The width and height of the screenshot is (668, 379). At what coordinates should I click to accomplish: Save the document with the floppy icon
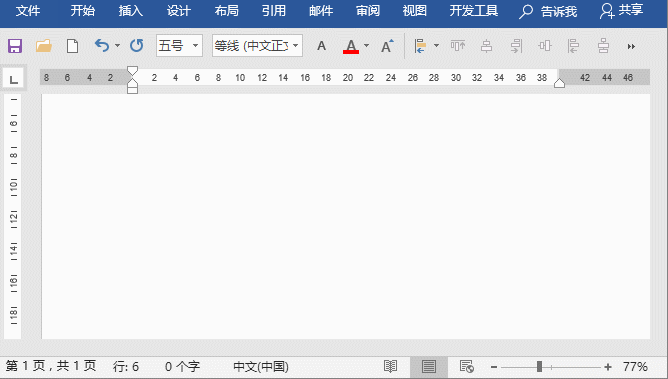(15, 46)
